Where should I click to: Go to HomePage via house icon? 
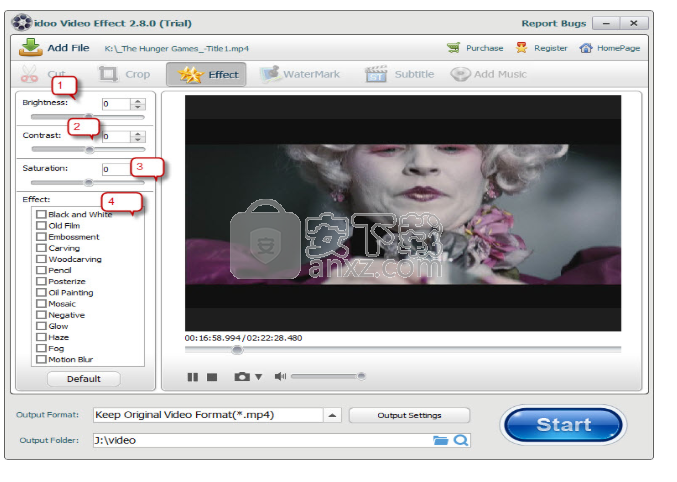pyautogui.click(x=587, y=47)
